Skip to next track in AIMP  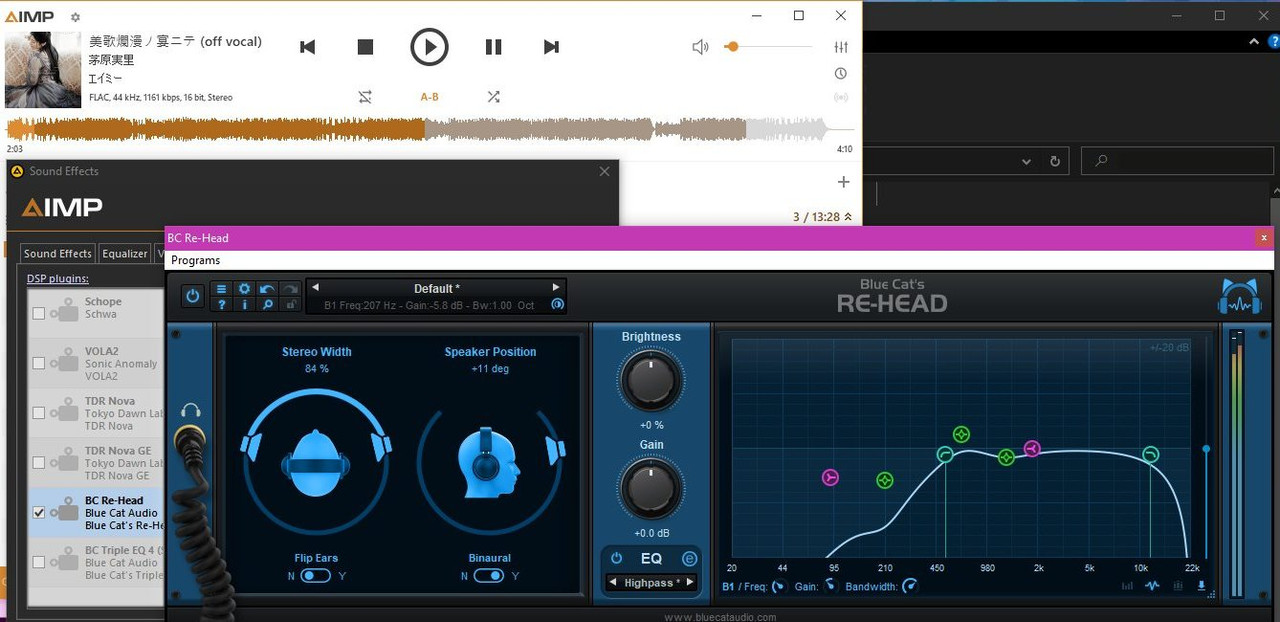[x=551, y=47]
